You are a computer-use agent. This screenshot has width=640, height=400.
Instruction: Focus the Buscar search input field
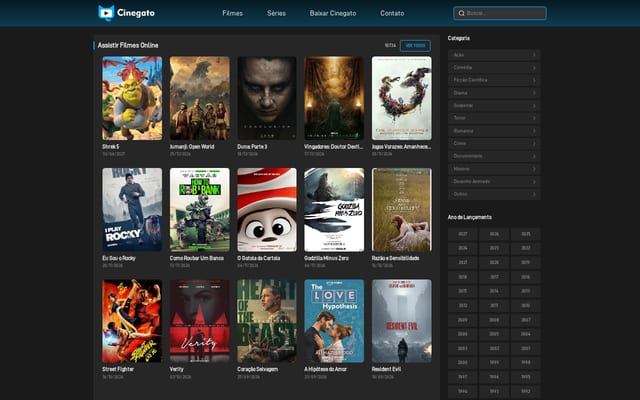click(500, 13)
